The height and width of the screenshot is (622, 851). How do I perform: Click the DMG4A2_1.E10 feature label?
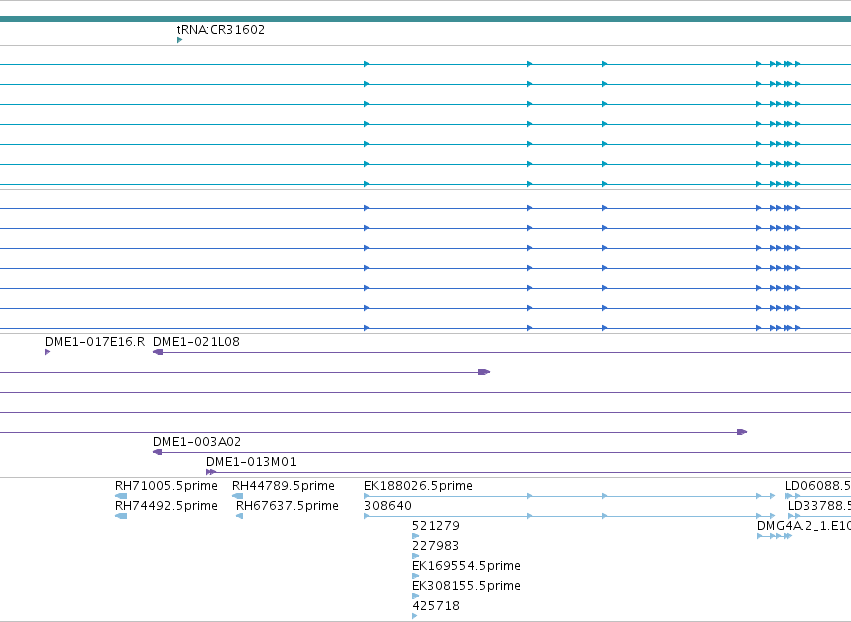click(x=804, y=526)
